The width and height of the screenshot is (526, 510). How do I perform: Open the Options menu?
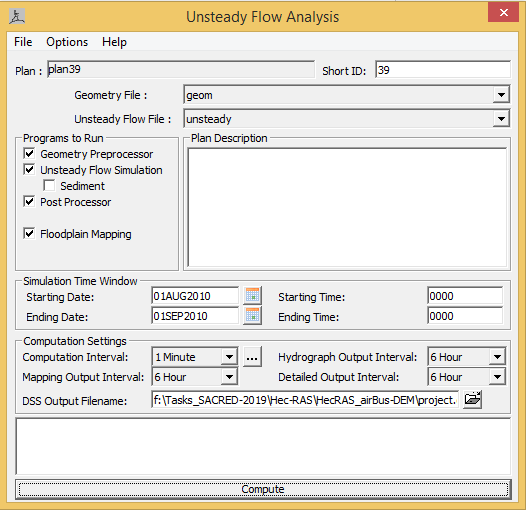click(x=67, y=42)
